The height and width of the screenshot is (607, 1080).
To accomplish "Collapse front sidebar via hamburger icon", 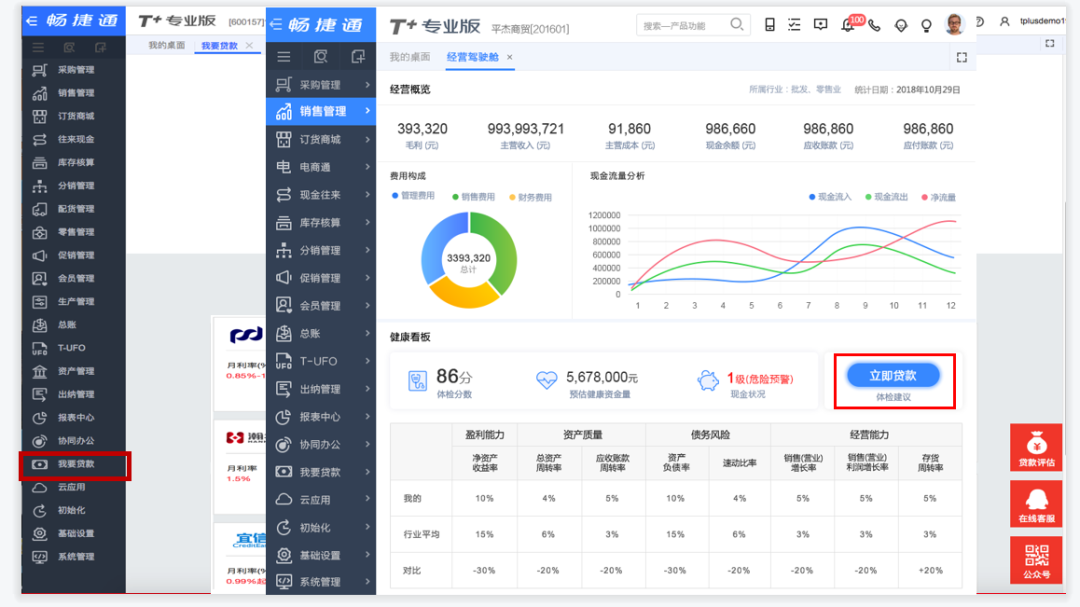I will pos(284,56).
